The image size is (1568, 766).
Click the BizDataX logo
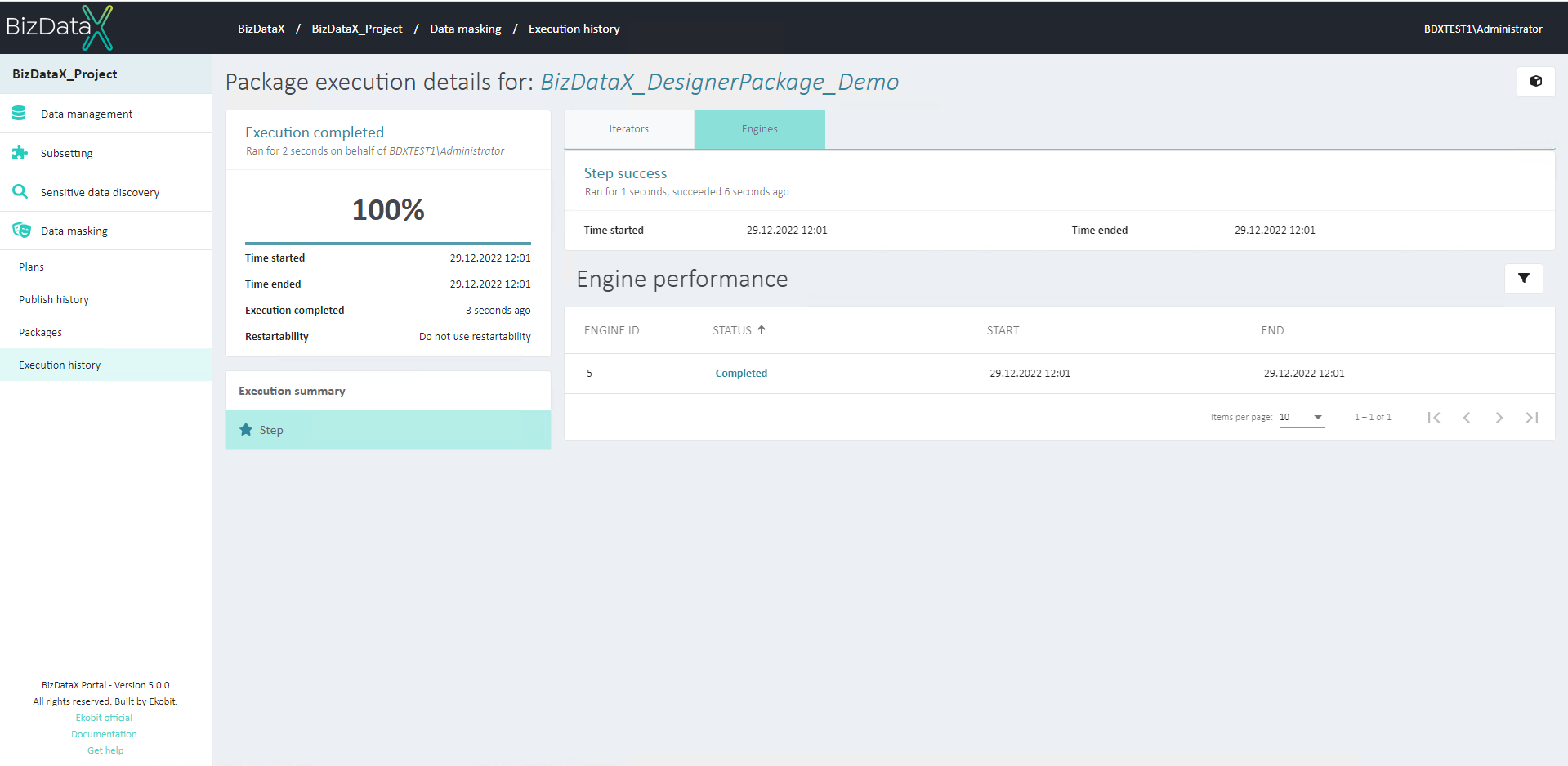(59, 27)
